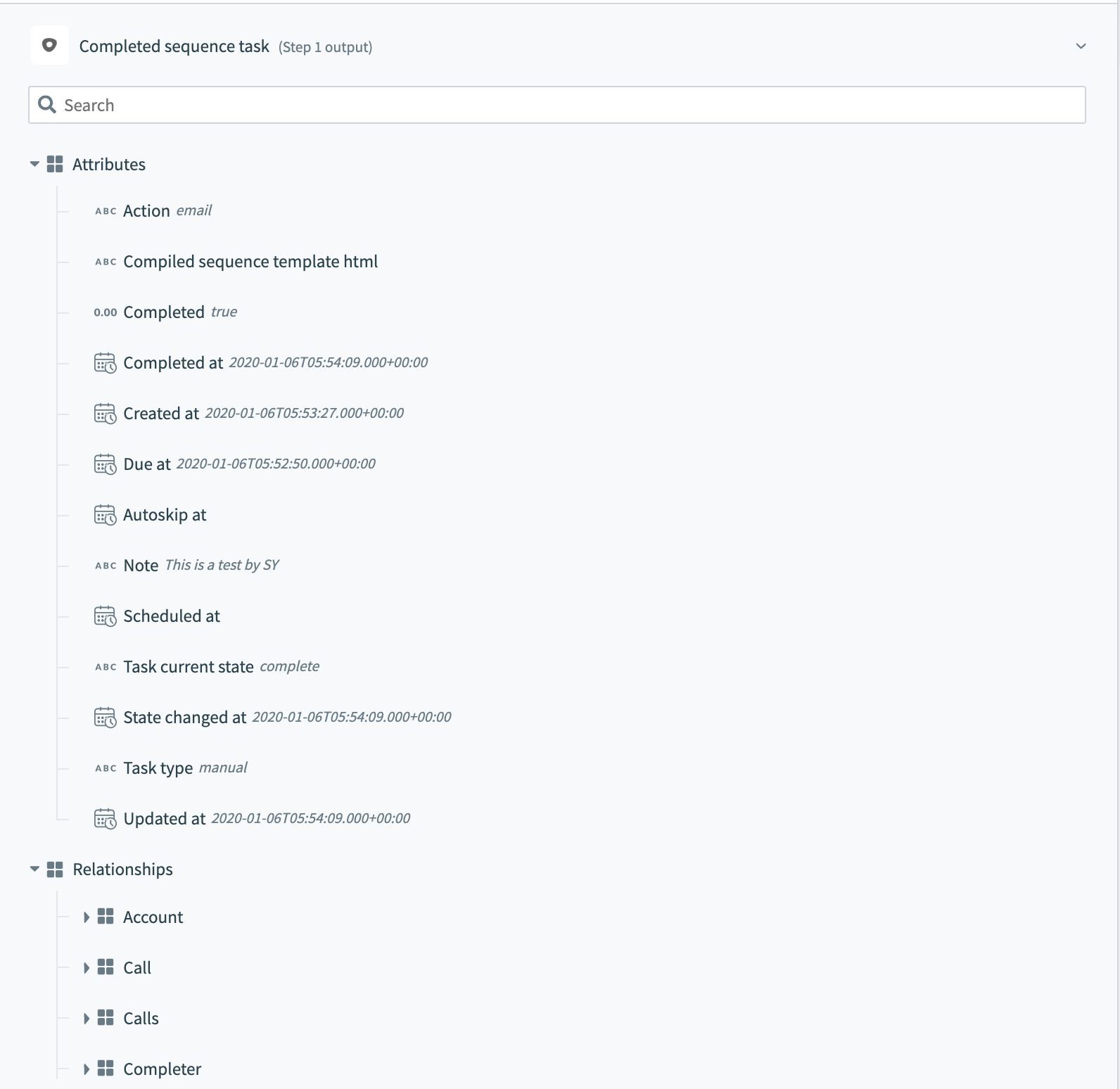Click the step output shield icon top left
1120x1089 pixels.
pos(49,46)
